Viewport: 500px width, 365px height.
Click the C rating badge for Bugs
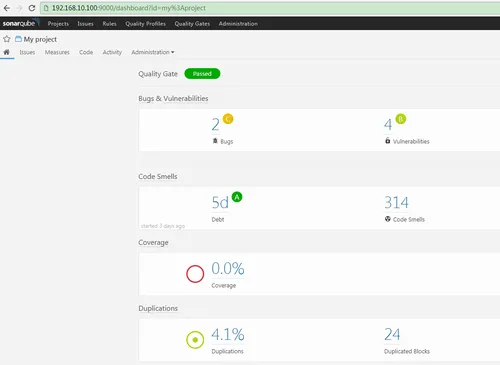coord(228,119)
